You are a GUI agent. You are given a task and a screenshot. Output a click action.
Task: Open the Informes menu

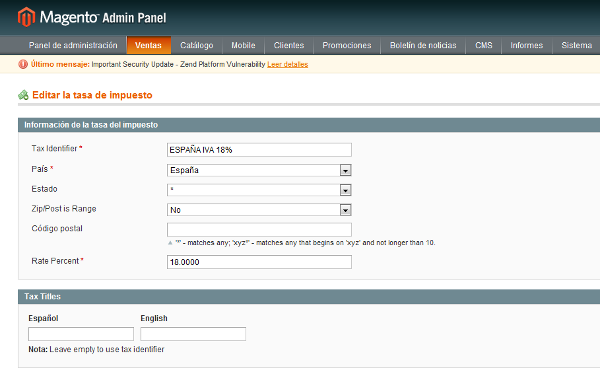(527, 45)
